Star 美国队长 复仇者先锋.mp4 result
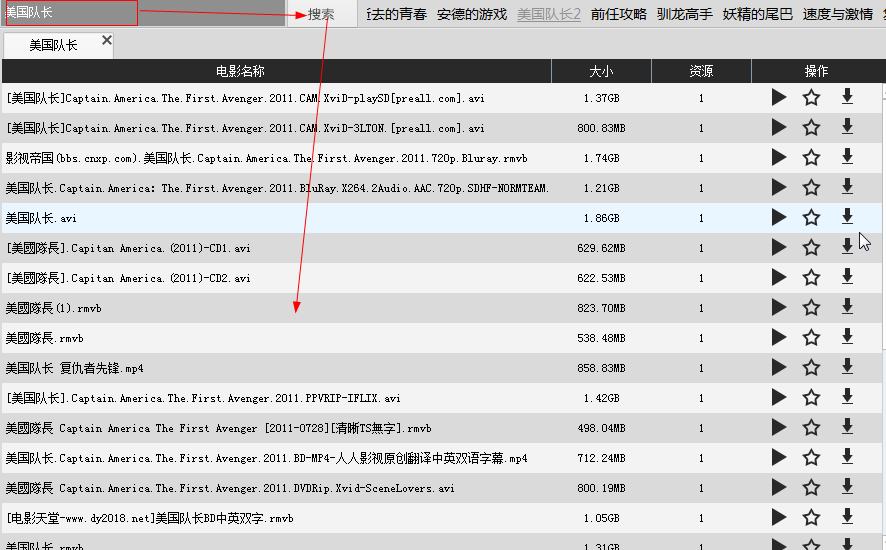 [811, 367]
